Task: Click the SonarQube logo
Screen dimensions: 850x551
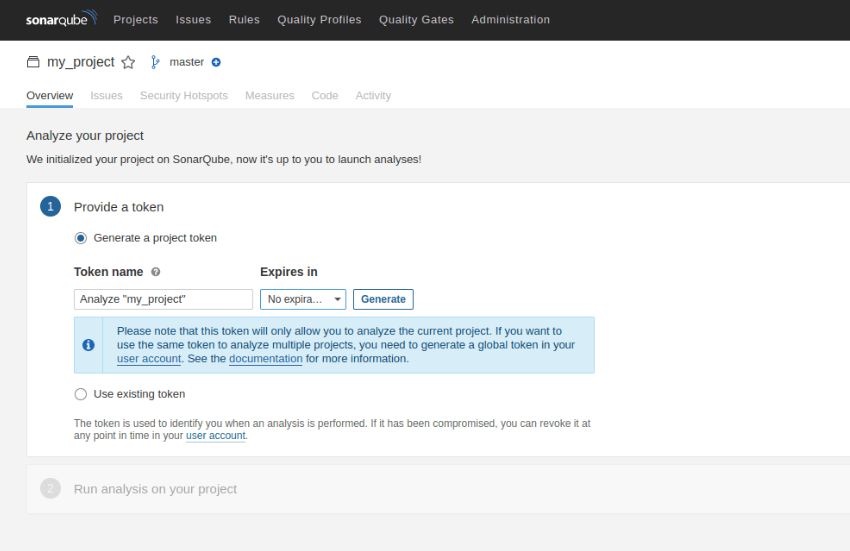Action: click(61, 18)
